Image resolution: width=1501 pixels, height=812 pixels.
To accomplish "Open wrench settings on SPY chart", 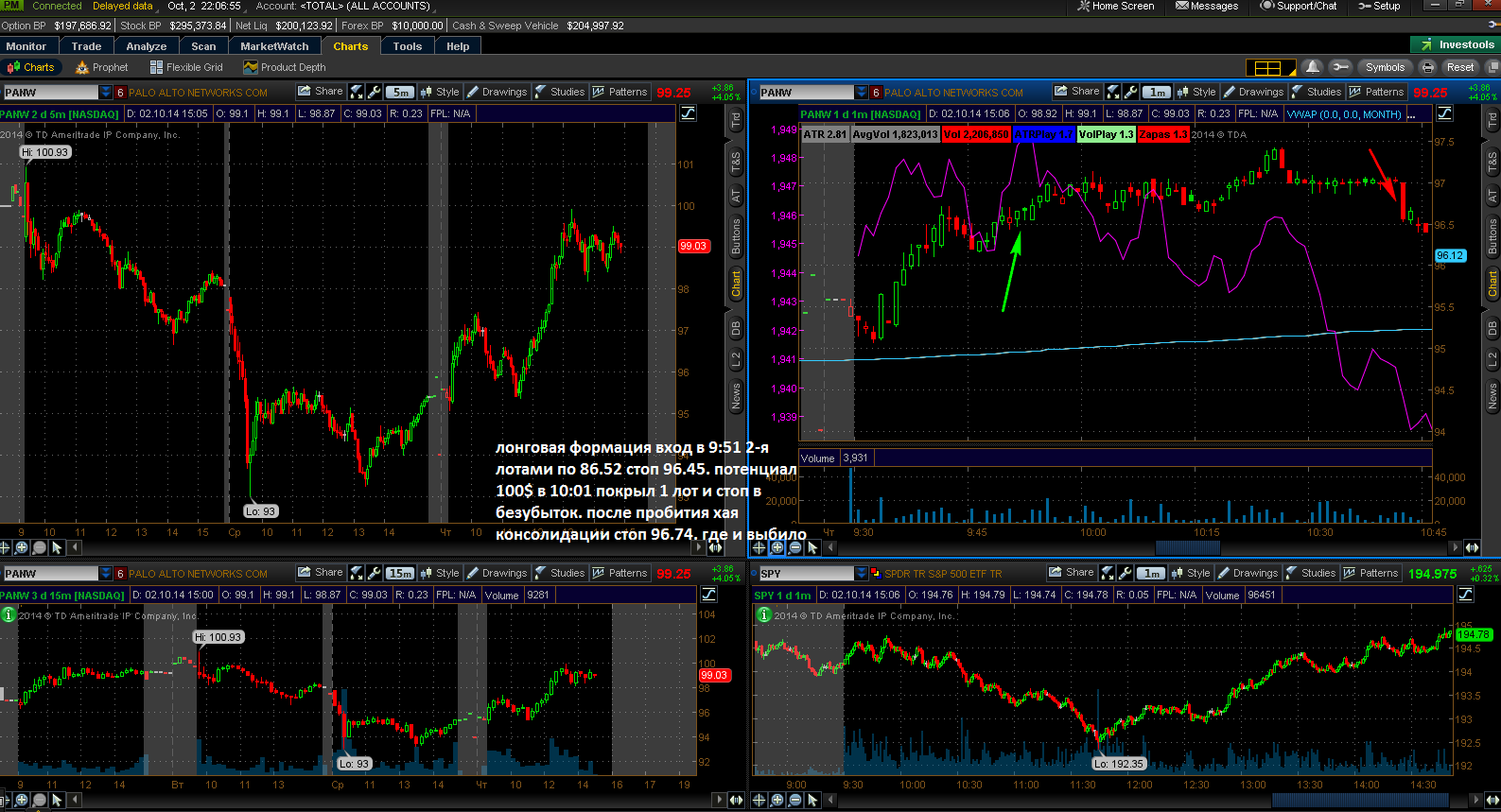I will coord(1126,573).
